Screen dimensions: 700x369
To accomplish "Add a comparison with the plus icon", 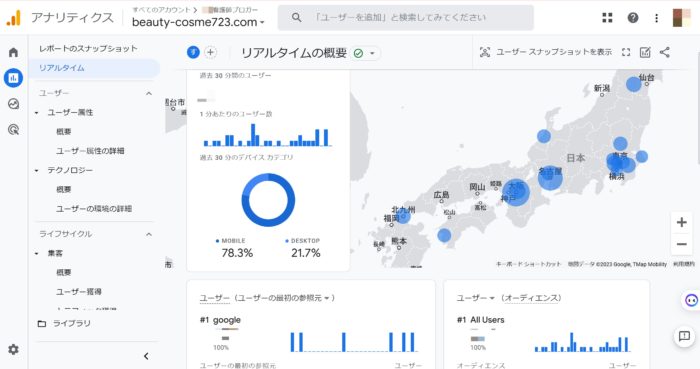I will pos(210,52).
